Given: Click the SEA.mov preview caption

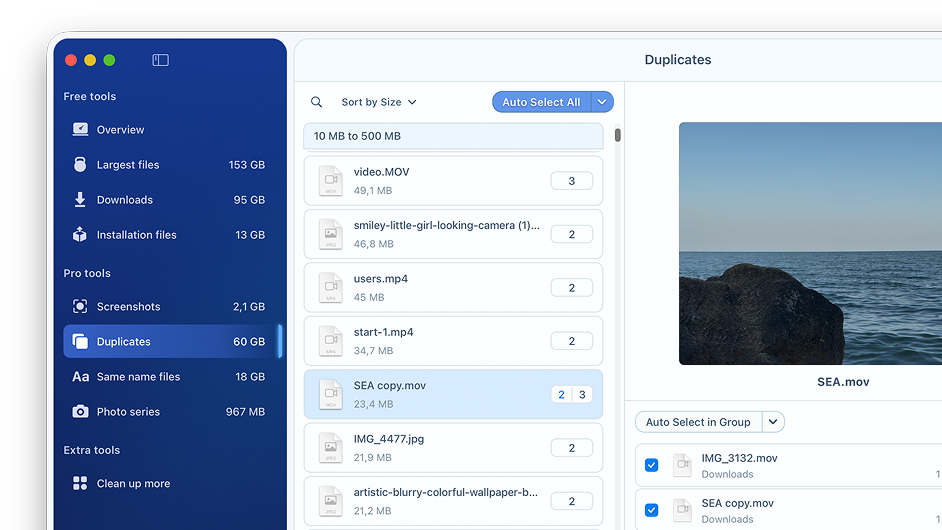Looking at the screenshot, I should [843, 382].
